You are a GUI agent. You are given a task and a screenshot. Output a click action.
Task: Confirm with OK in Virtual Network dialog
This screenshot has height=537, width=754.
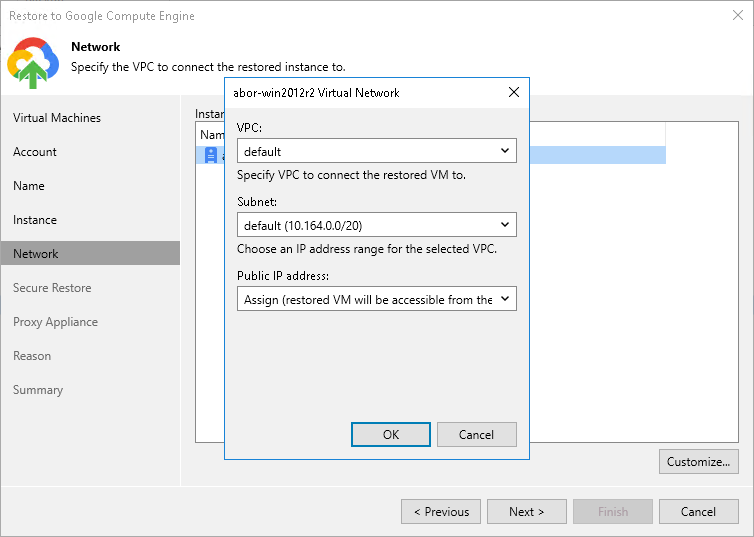click(x=390, y=435)
